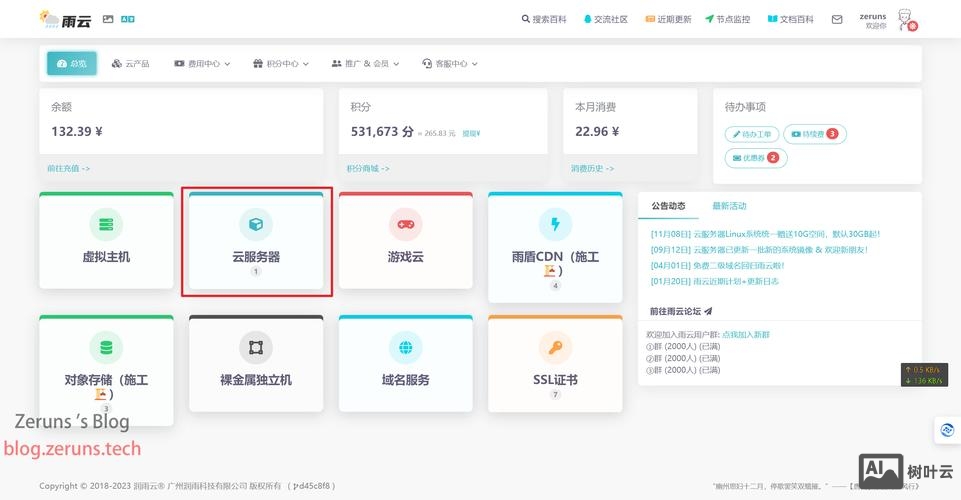Screen dimensions: 961x500
Task: Click the 待办事项 to-do heading
Action: (x=745, y=107)
